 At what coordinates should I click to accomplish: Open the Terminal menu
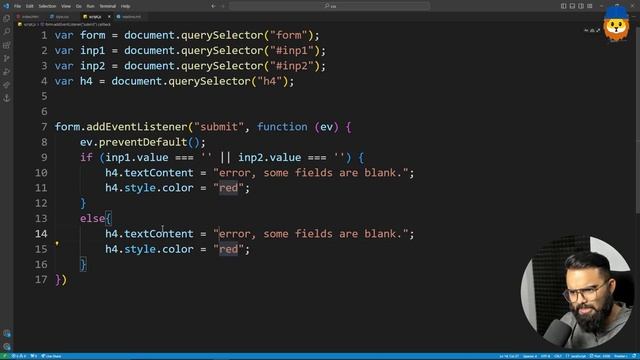click(108, 6)
